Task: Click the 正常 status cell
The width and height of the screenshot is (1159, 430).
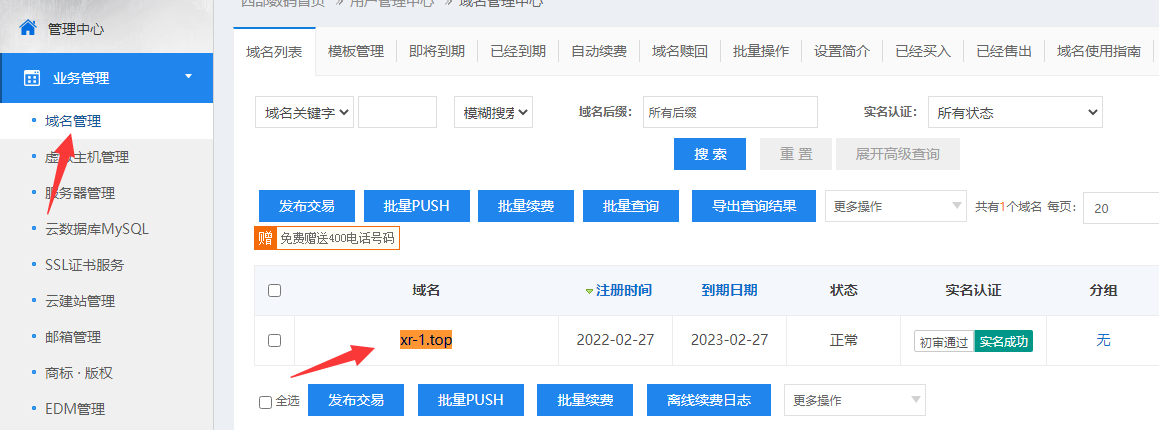Action: (843, 341)
